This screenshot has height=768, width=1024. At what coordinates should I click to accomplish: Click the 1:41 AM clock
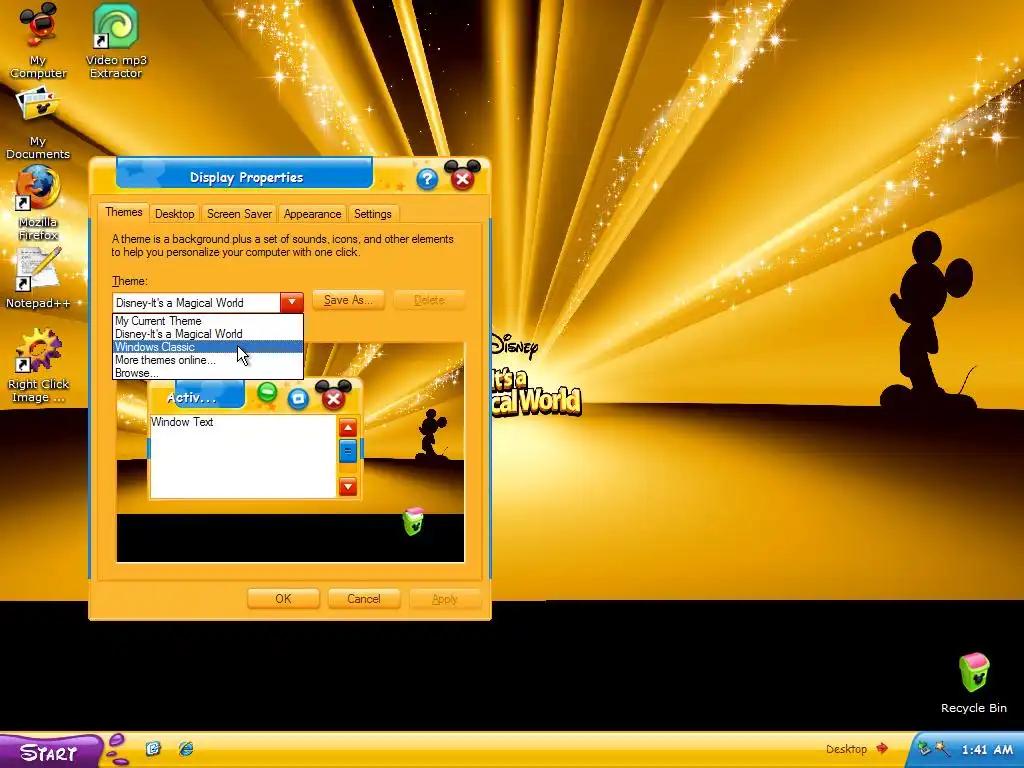coord(987,750)
